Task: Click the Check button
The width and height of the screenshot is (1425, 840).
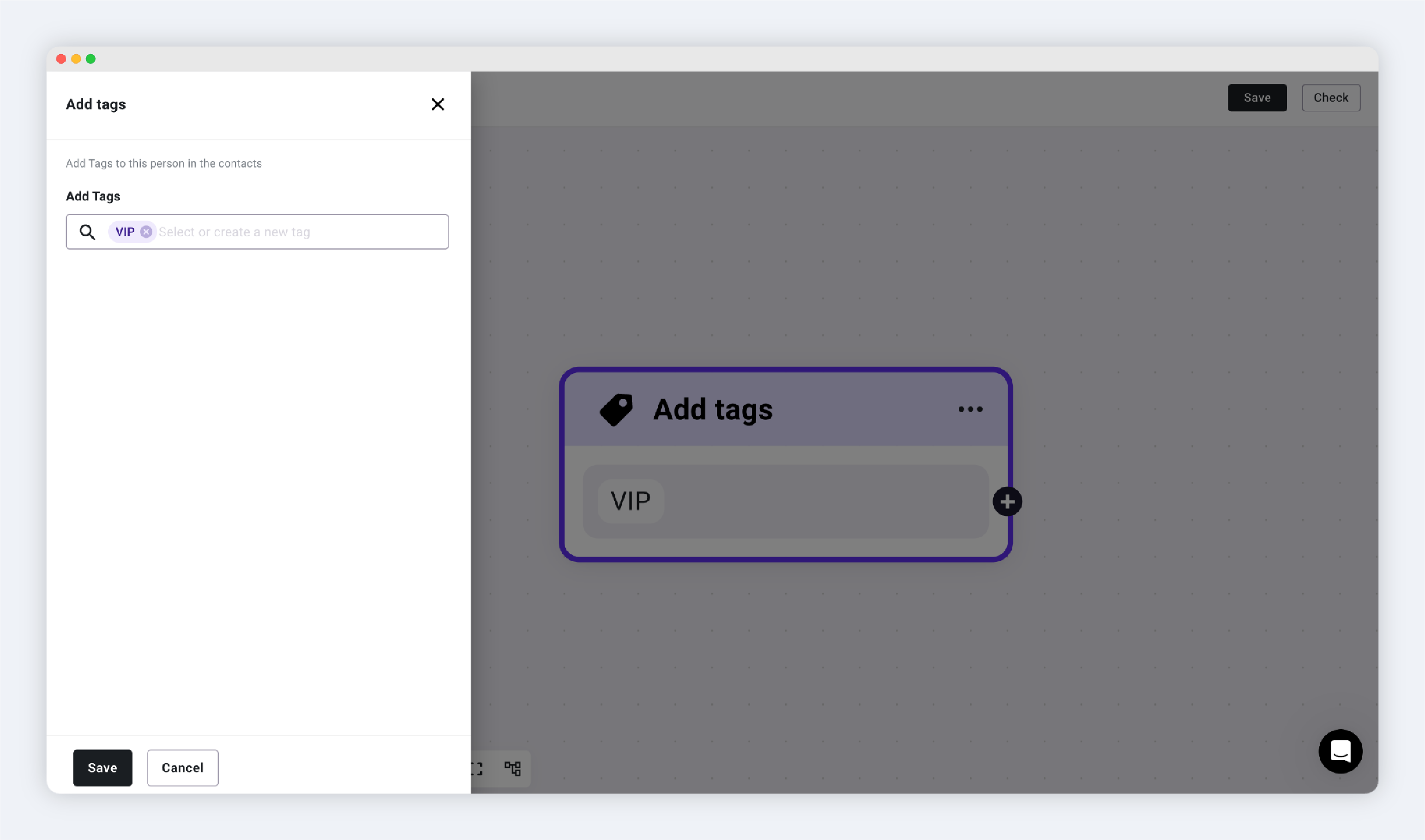Action: pos(1331,98)
